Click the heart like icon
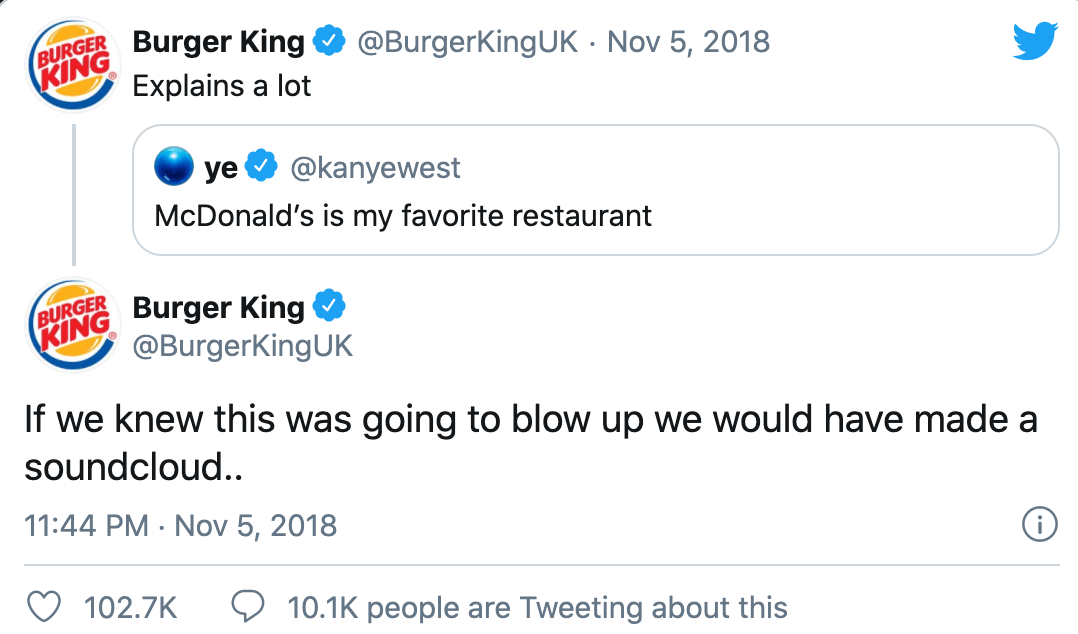The image size is (1078, 634). [x=42, y=607]
